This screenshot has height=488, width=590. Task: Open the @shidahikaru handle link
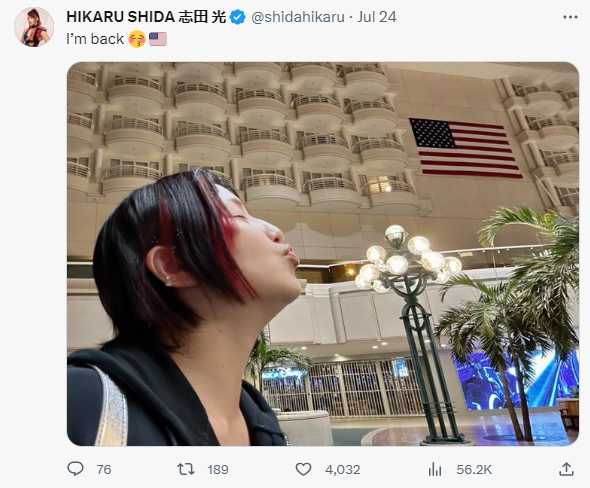coord(298,17)
